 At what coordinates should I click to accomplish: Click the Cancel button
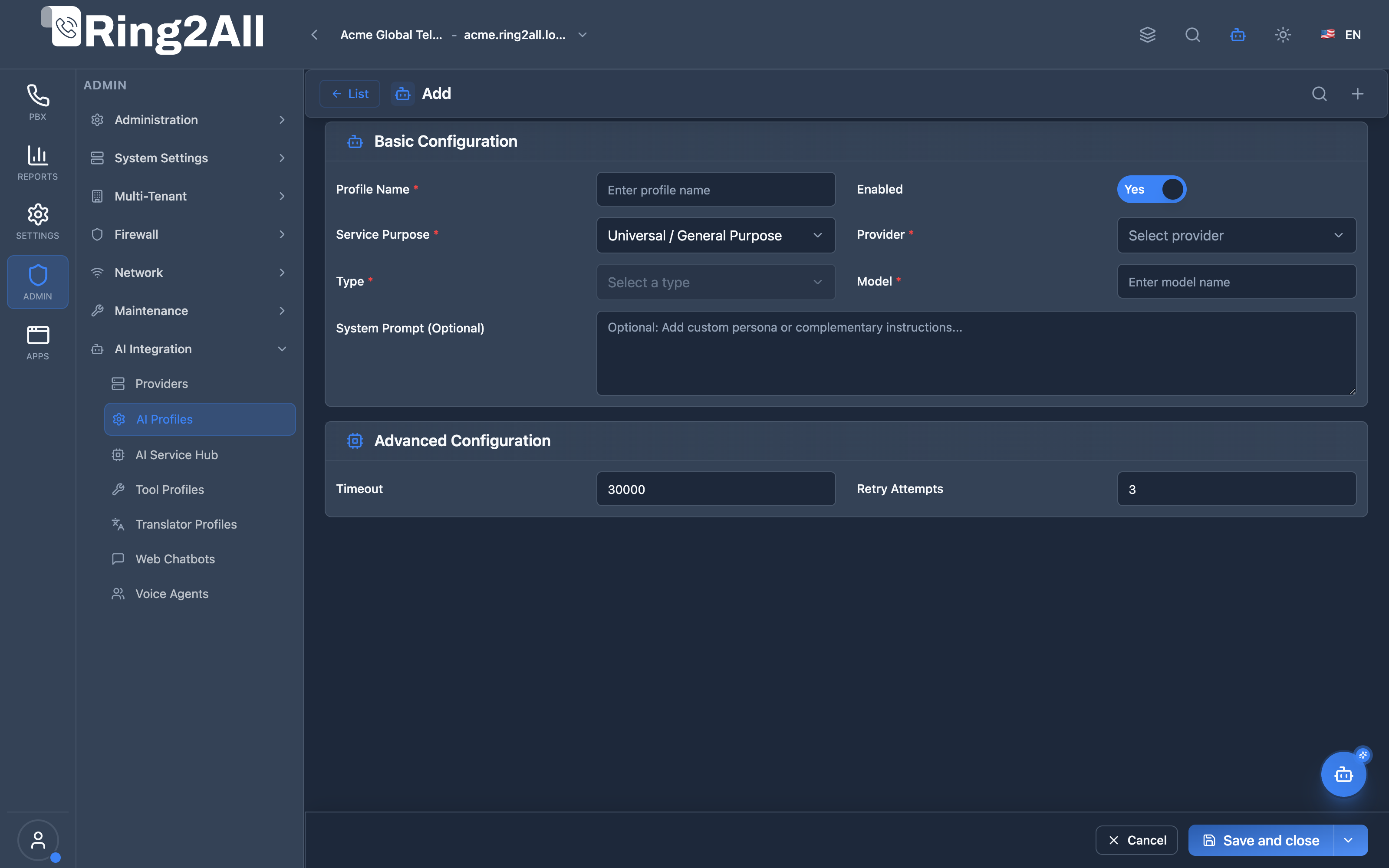1136,841
